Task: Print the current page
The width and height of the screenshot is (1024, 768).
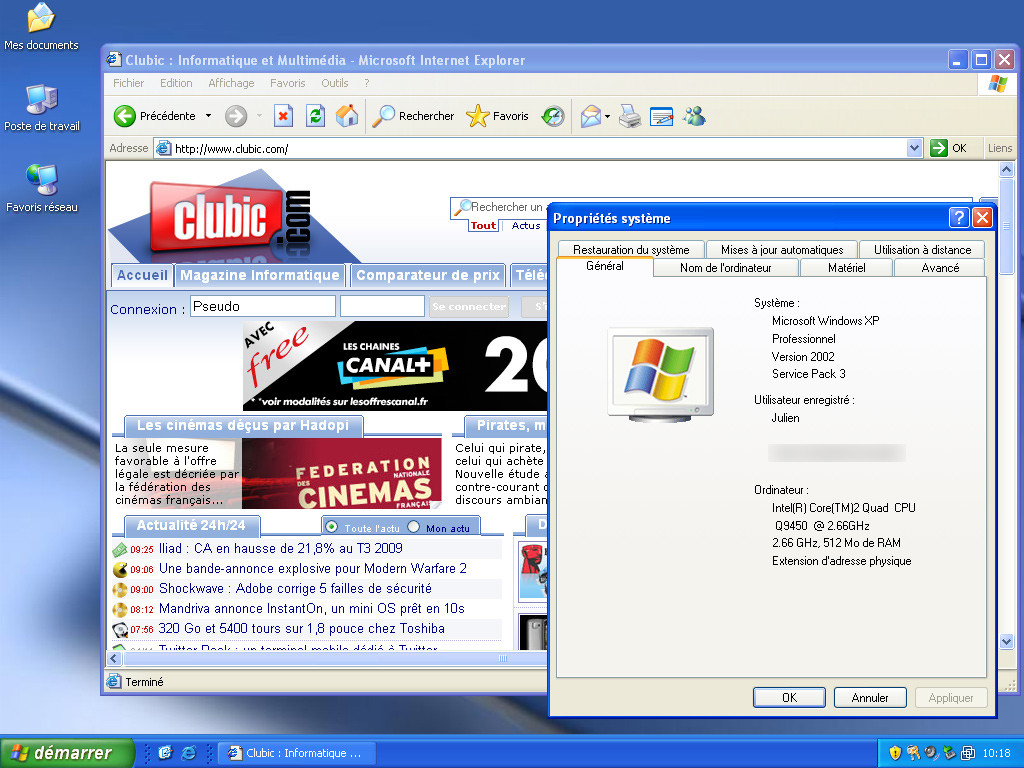Action: point(628,115)
